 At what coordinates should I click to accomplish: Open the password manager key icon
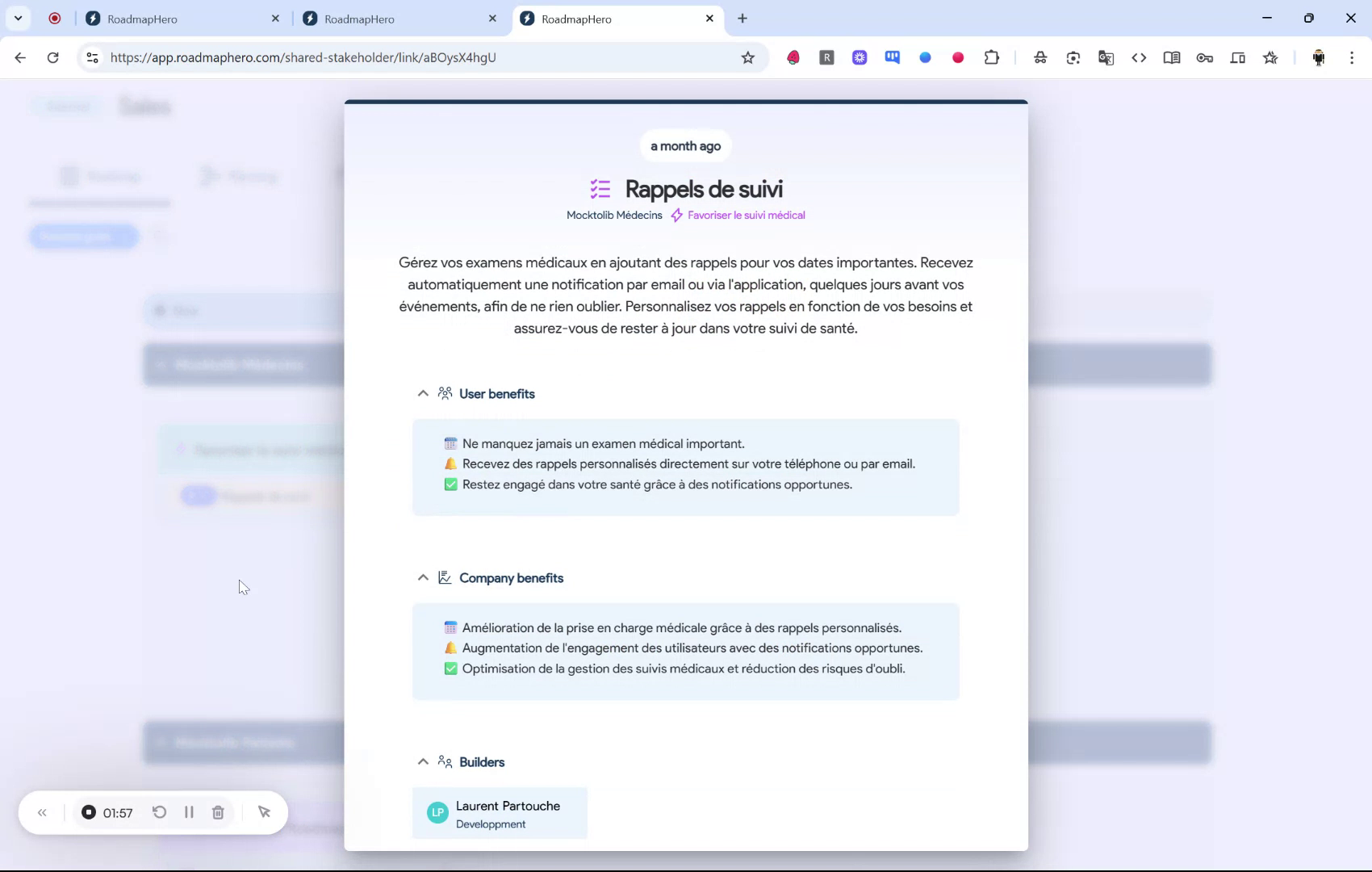tap(1205, 57)
